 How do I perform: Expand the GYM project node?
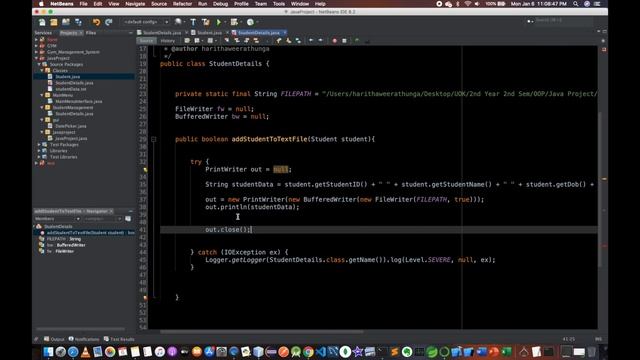[36, 46]
